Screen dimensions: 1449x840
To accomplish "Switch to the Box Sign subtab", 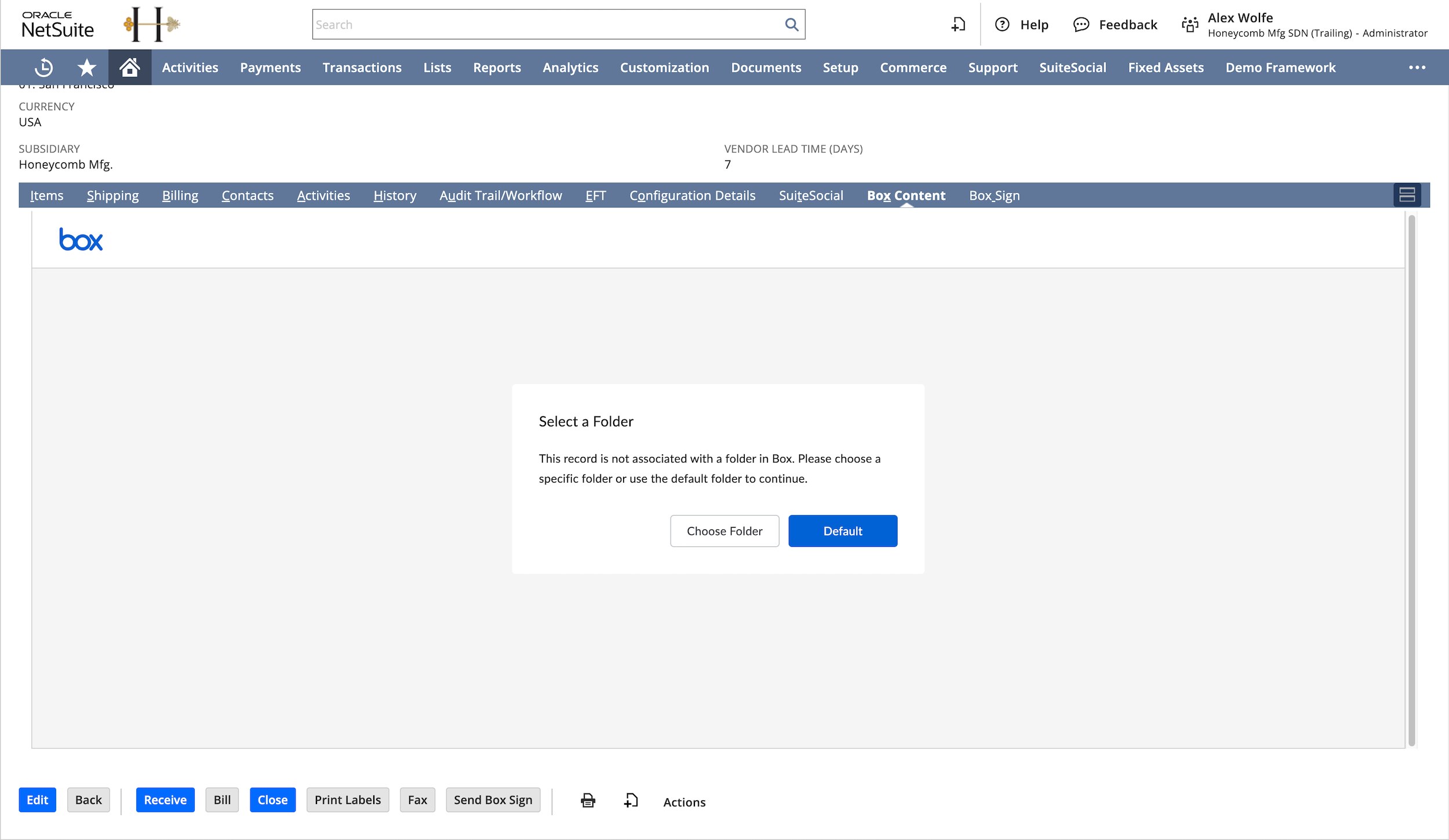I will [994, 196].
